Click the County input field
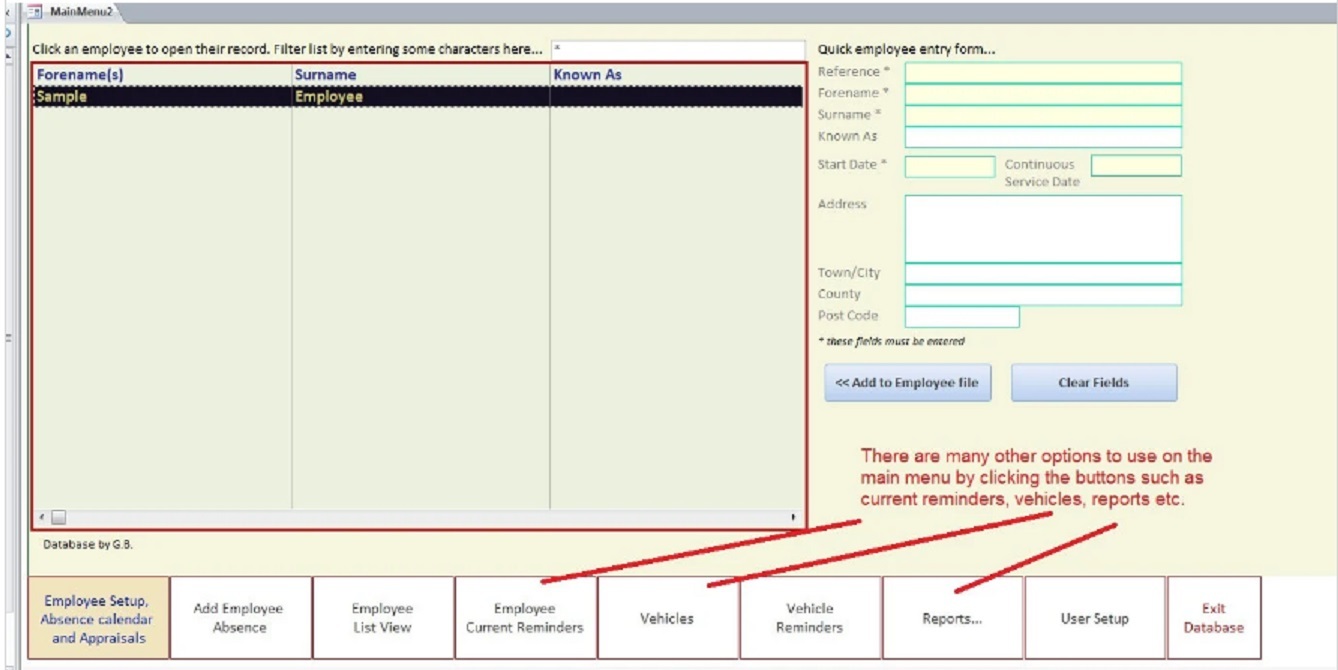The image size is (1338, 670). 1043,295
